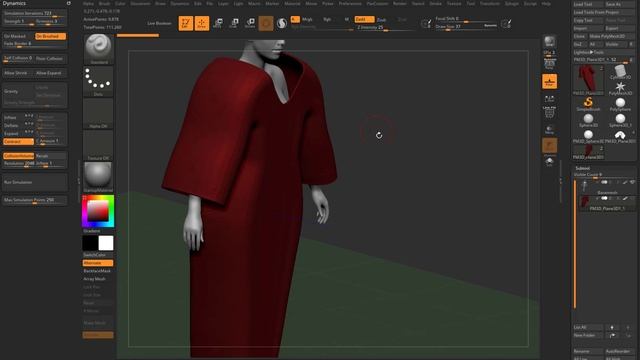Enable Zadd mode
The width and height of the screenshot is (640, 360).
364,19
